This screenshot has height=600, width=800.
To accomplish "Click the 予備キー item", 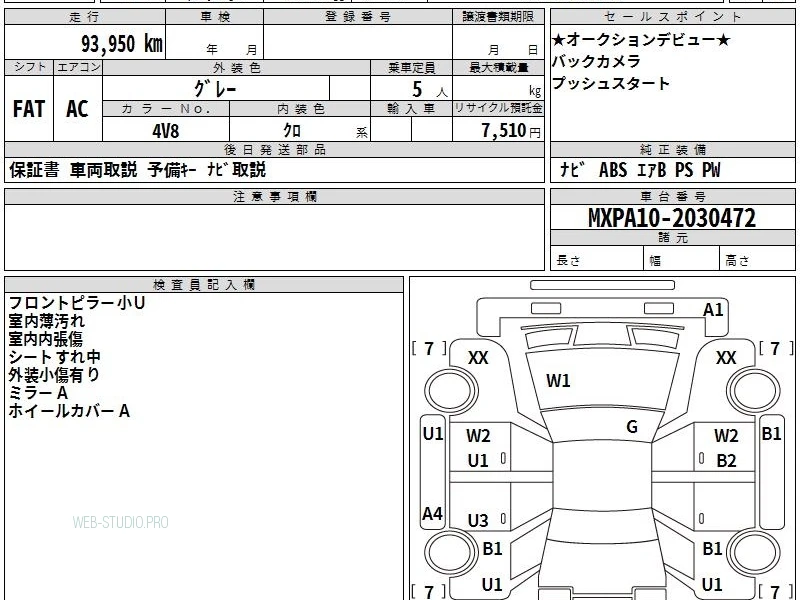I will (172, 170).
